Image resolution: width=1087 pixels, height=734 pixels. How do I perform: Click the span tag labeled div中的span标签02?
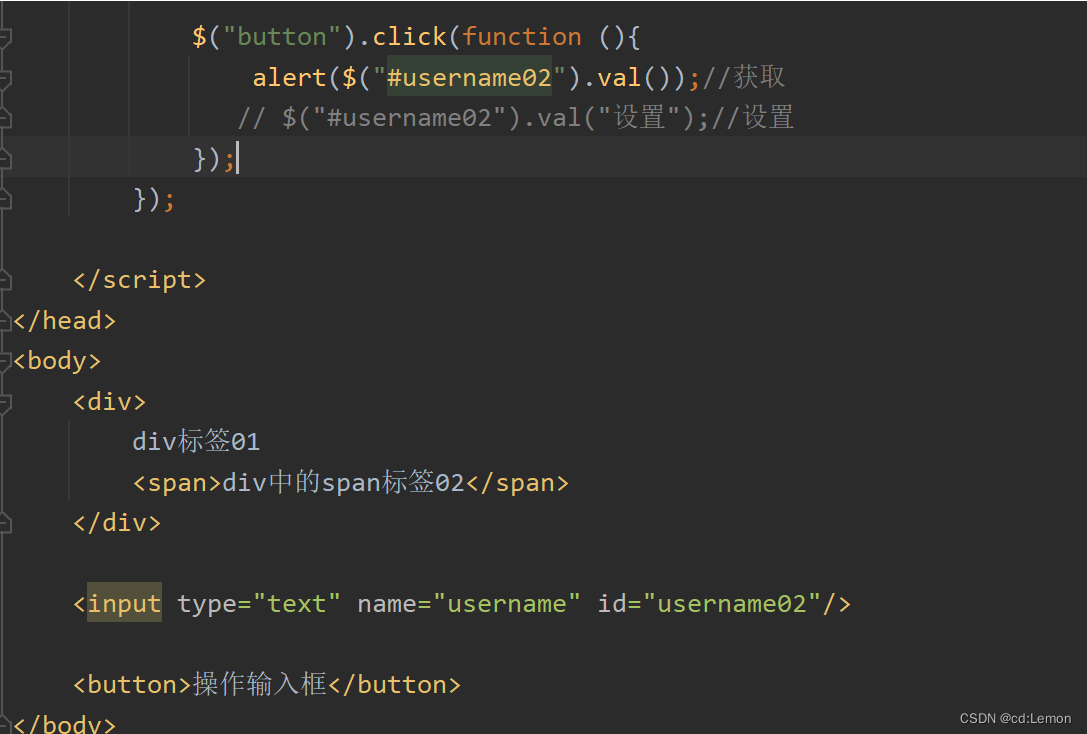click(x=350, y=482)
